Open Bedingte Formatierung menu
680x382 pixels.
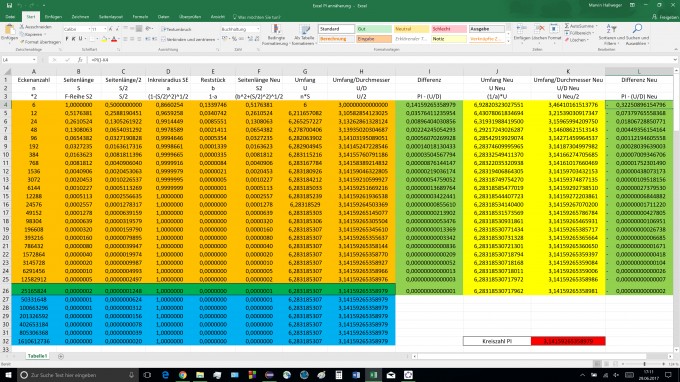point(276,35)
